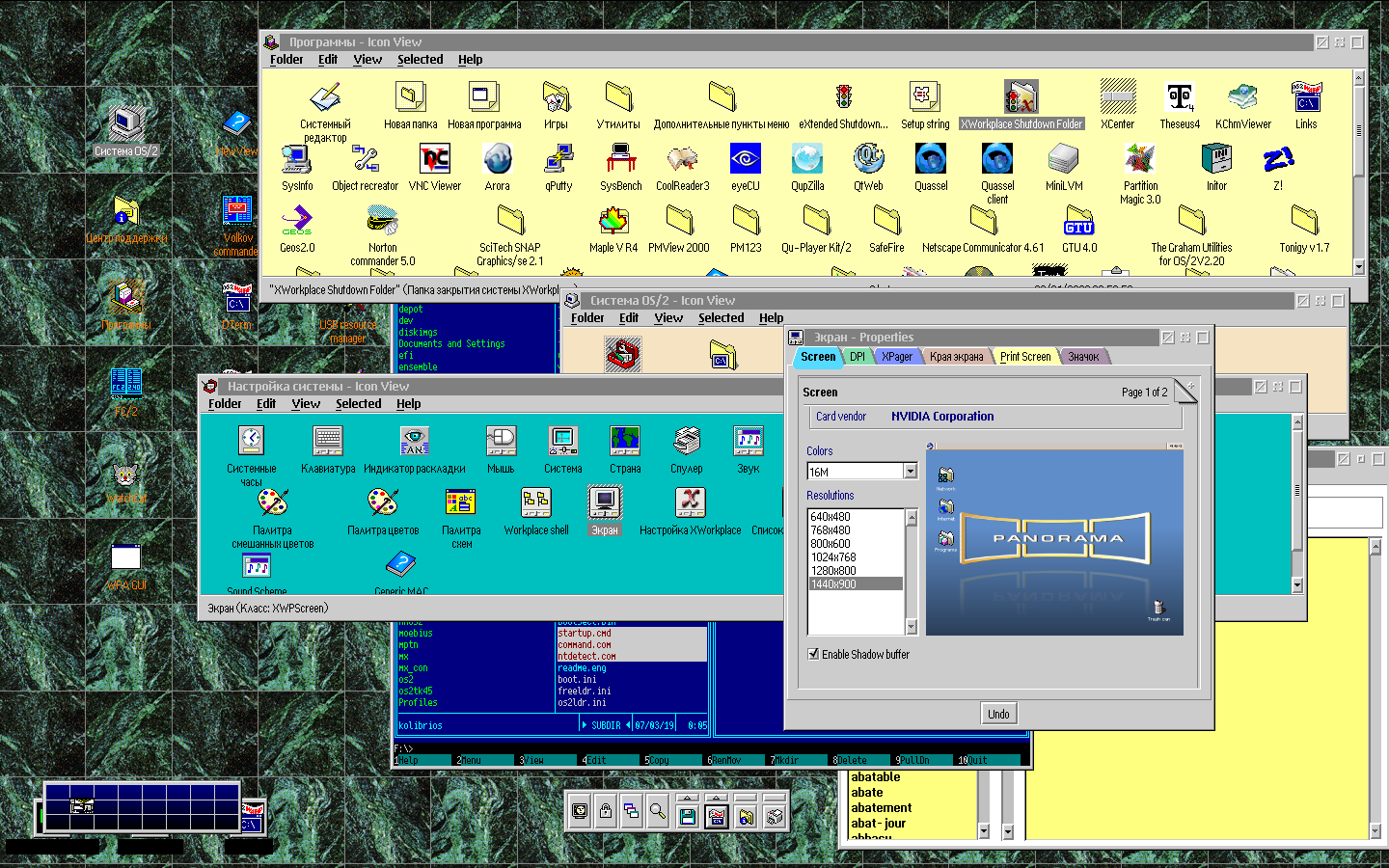This screenshot has height=868, width=1389.
Task: Open the SysBench icon
Action: (620, 159)
